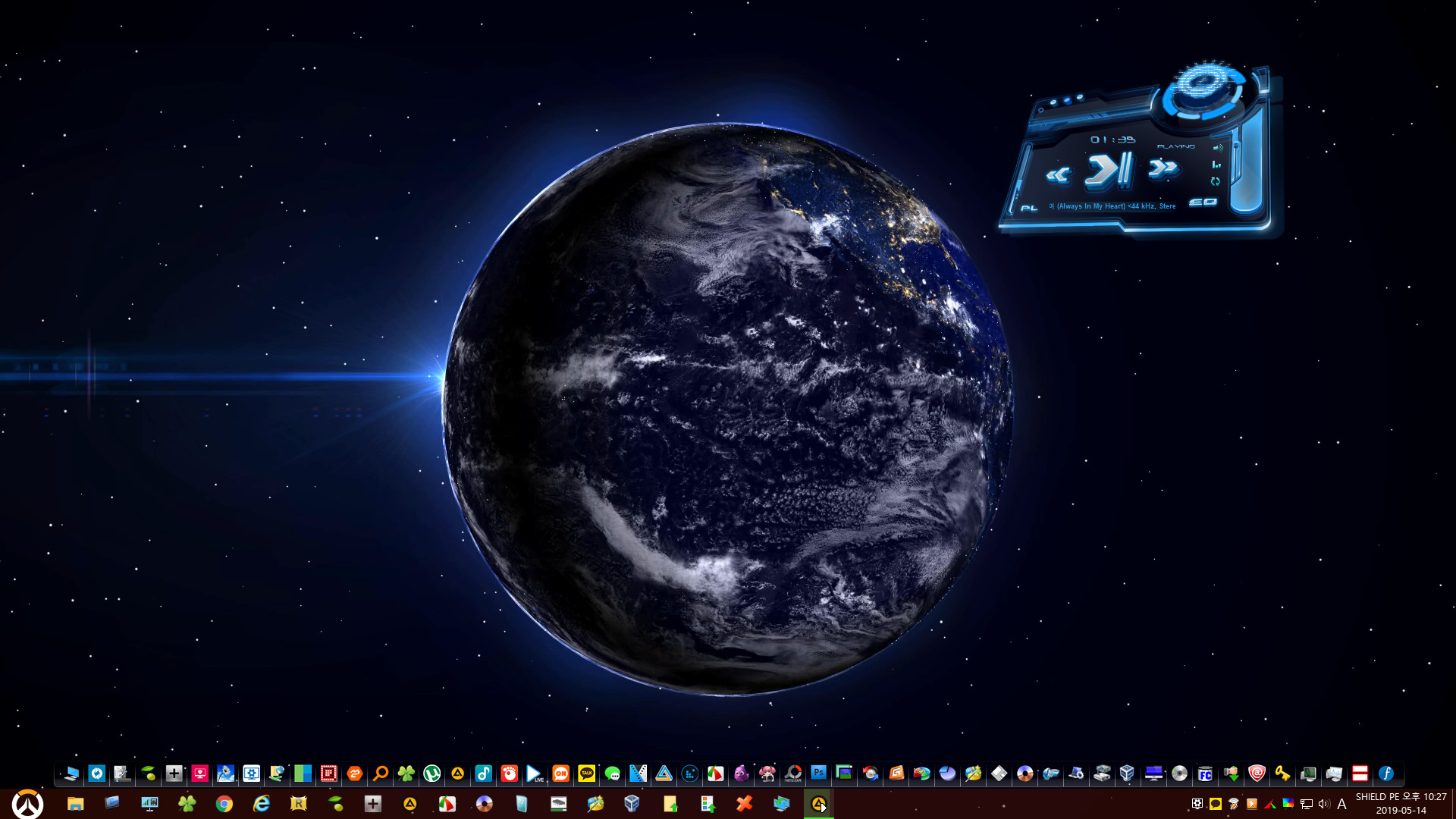1456x819 pixels.
Task: Open the red X app on the taskbar
Action: [745, 804]
